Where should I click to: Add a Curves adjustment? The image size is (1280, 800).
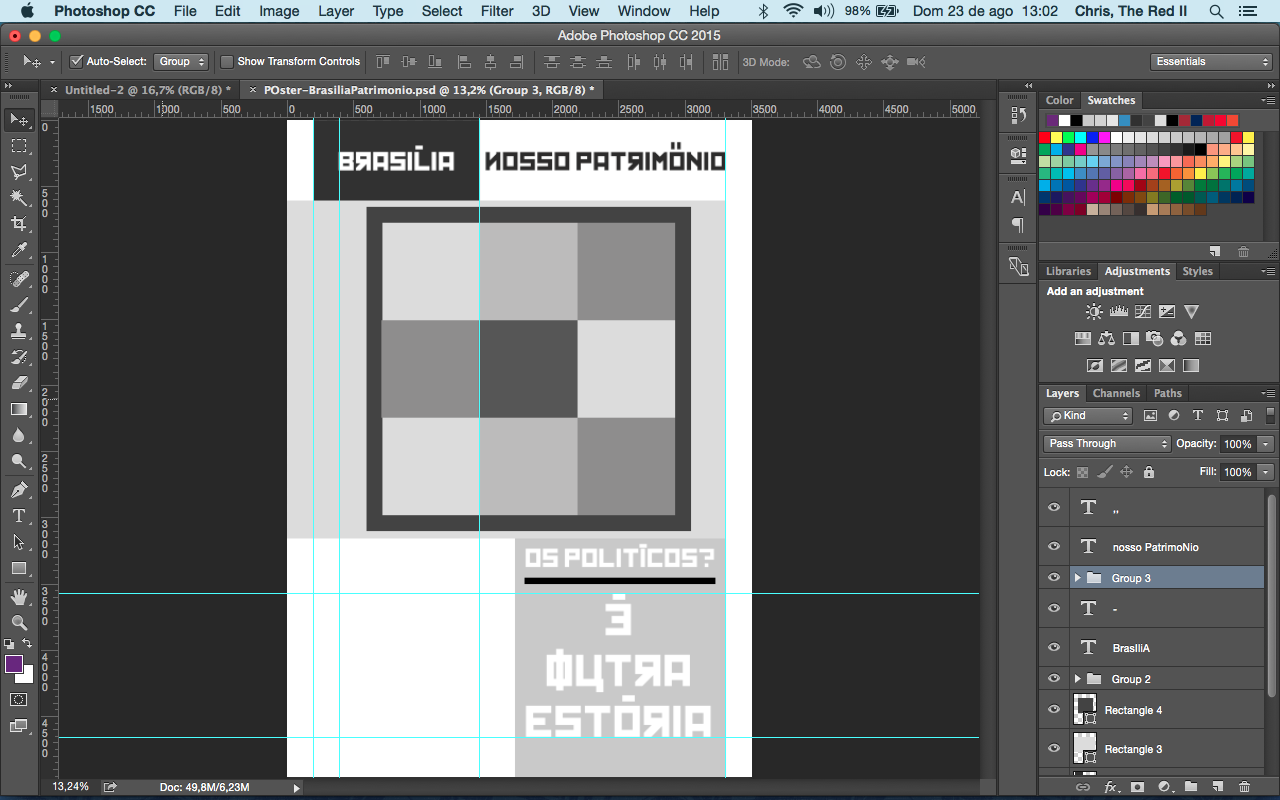1142,312
